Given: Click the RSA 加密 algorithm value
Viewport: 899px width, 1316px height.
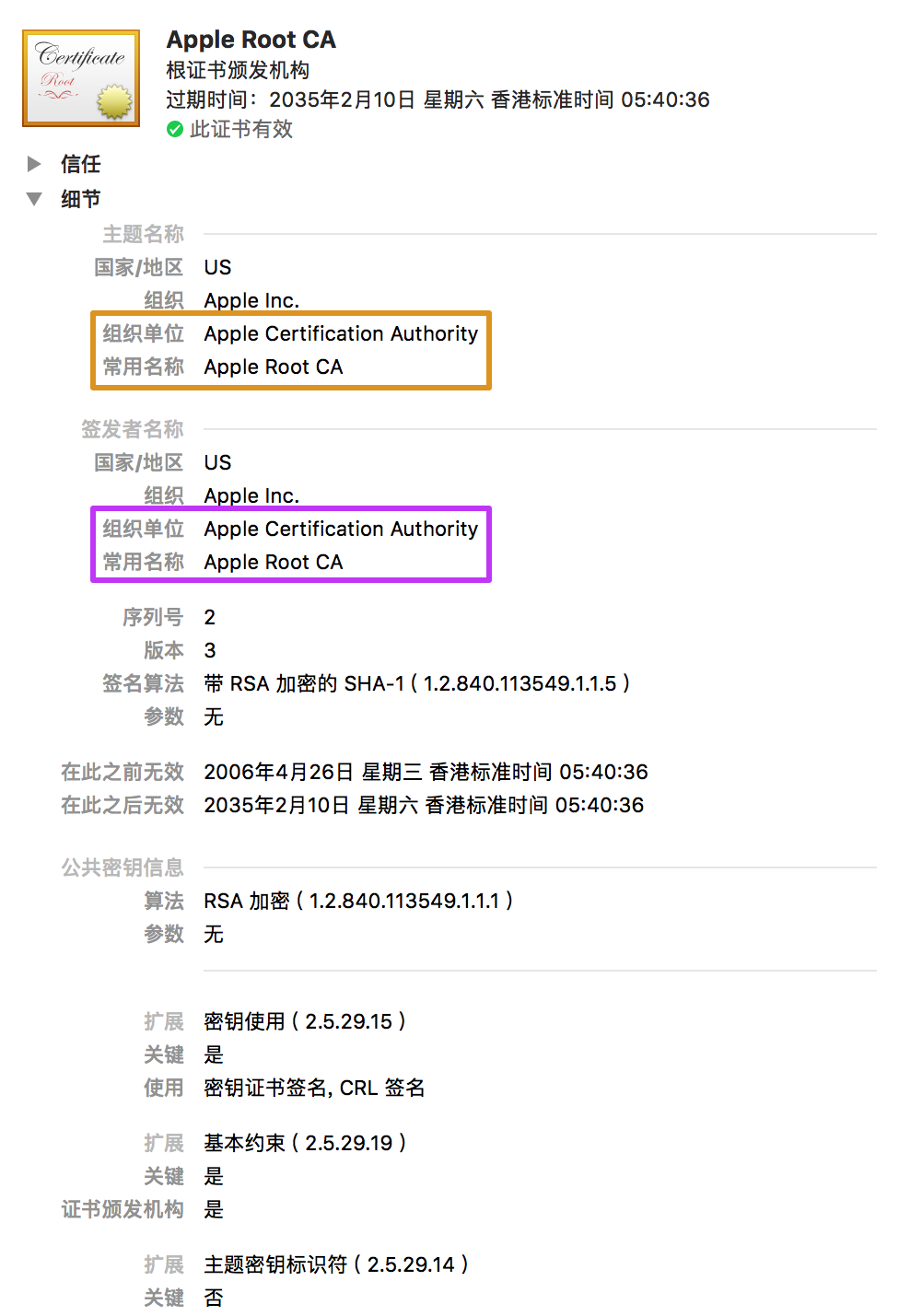Looking at the screenshot, I should tap(358, 901).
